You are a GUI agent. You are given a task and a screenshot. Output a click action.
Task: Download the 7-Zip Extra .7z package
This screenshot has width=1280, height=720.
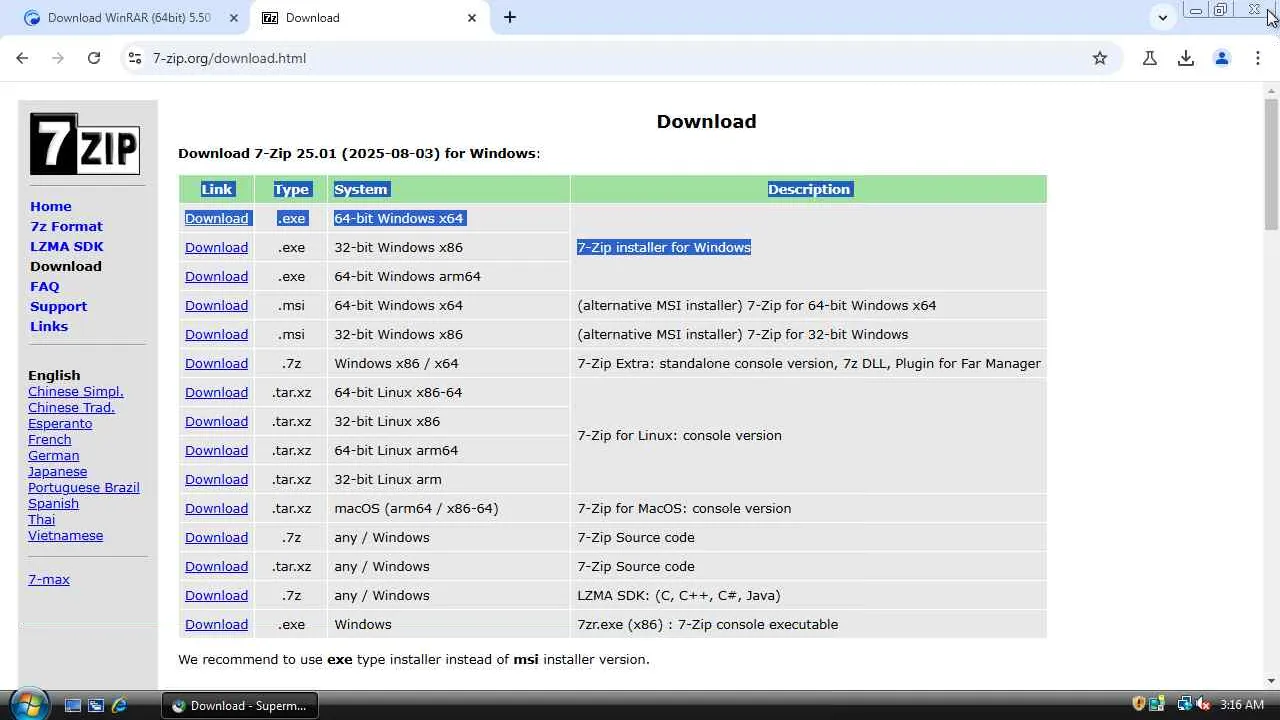216,363
